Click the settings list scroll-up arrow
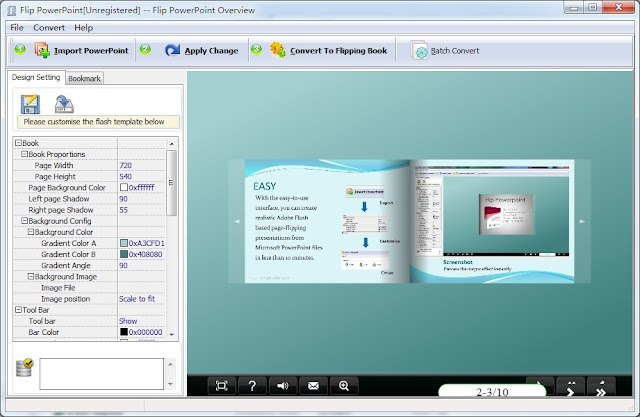This screenshot has width=640, height=417. click(171, 144)
